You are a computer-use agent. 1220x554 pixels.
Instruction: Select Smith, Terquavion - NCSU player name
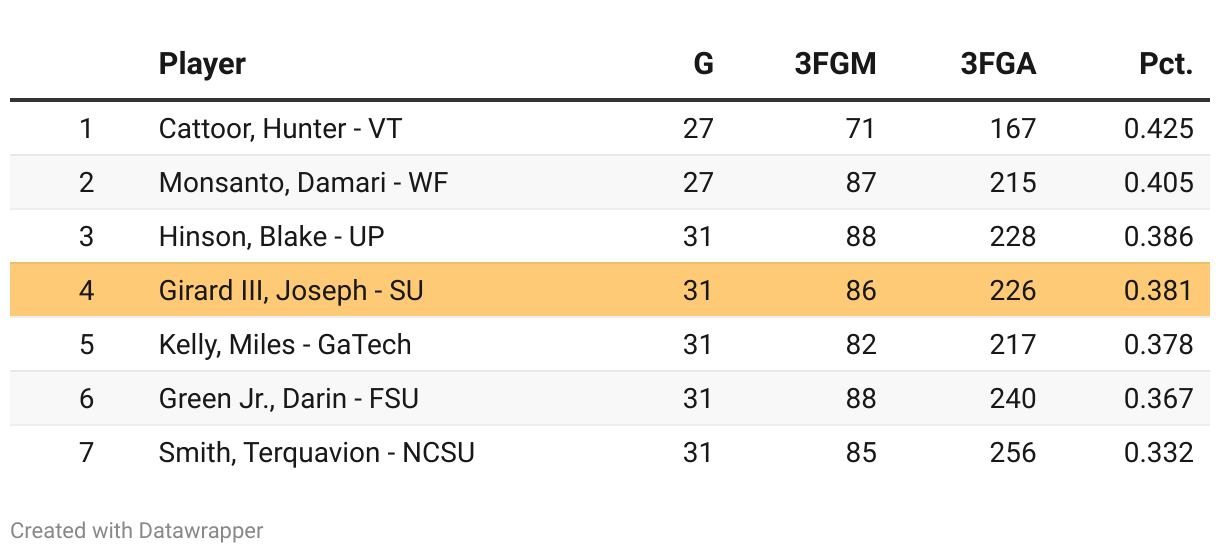[x=316, y=453]
